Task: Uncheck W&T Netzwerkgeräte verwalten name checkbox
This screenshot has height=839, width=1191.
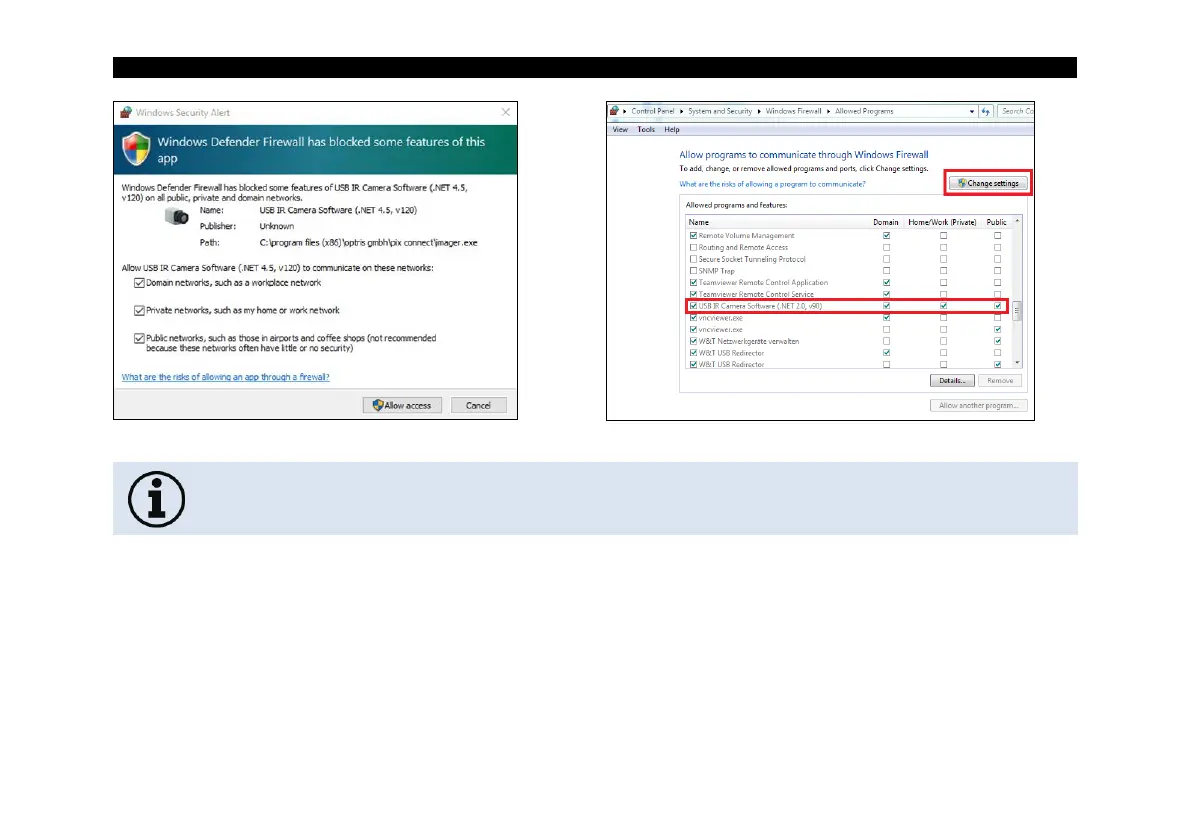Action: point(693,341)
